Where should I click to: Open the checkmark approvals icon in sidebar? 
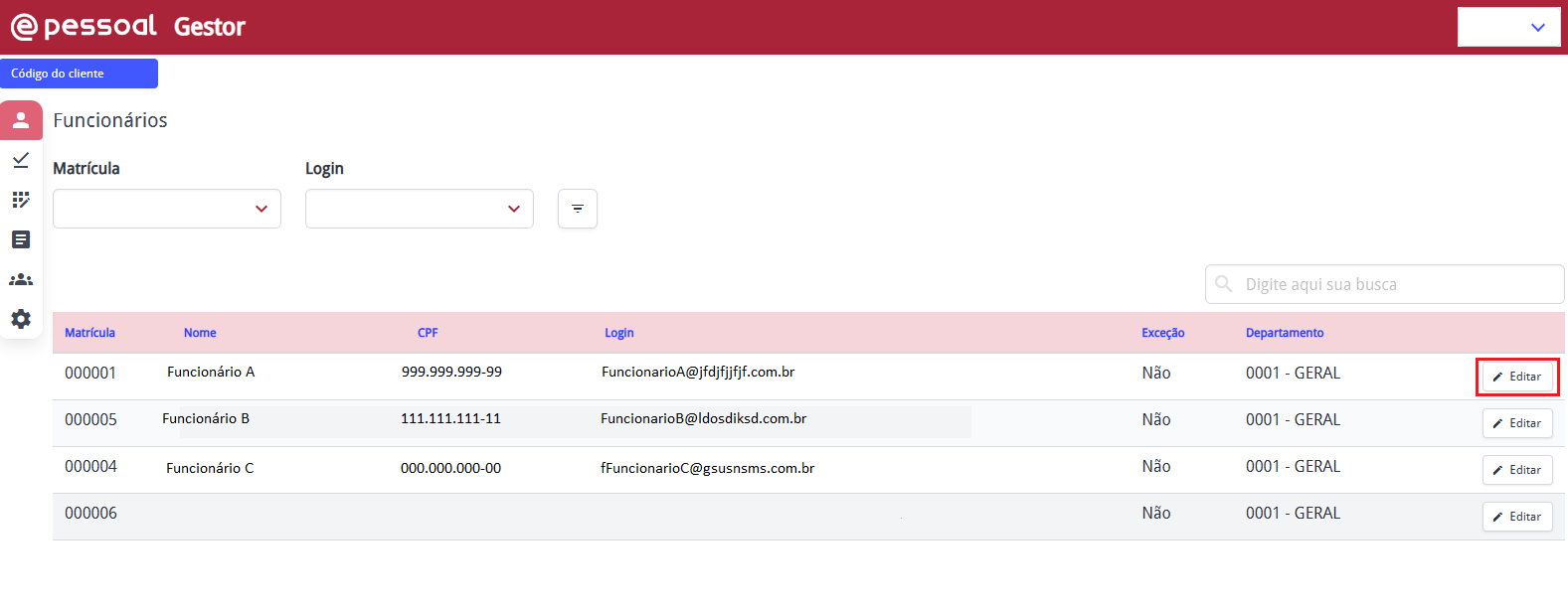21,160
